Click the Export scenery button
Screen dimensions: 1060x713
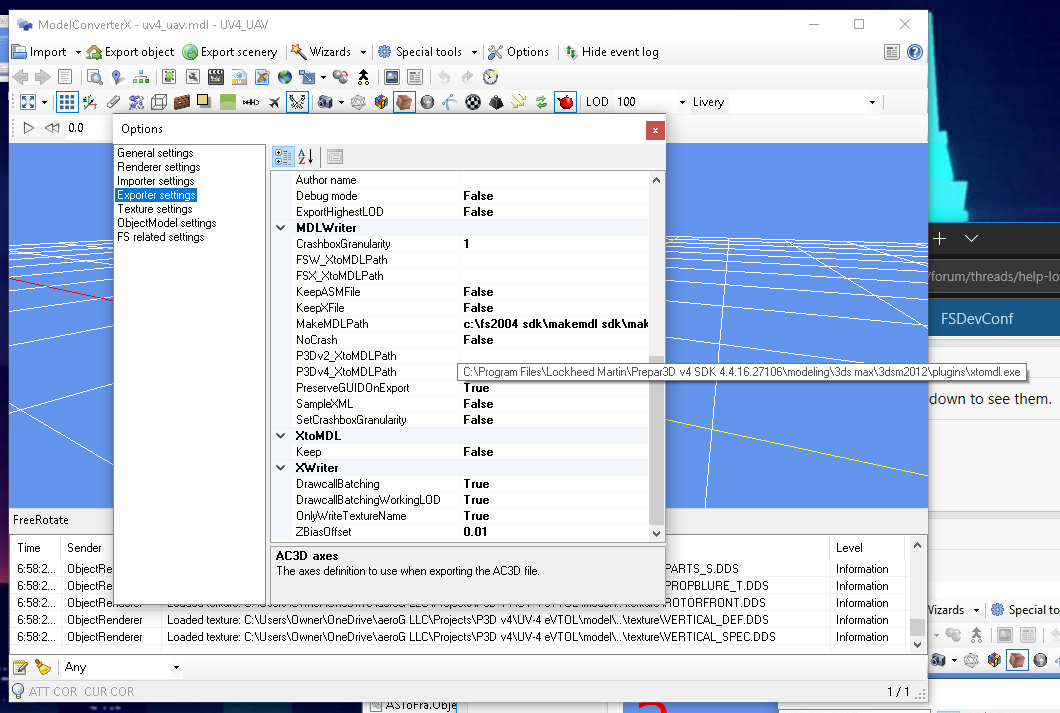pos(231,51)
